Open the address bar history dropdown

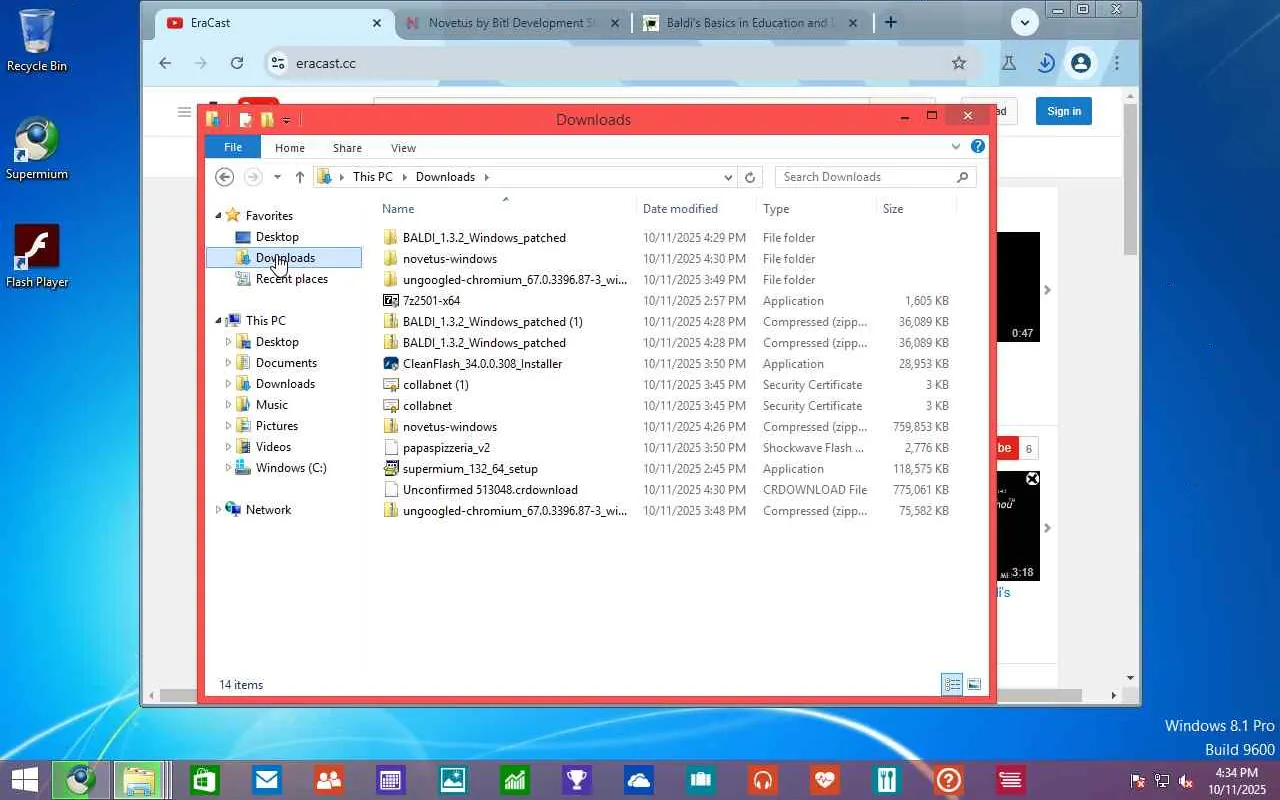pos(728,177)
